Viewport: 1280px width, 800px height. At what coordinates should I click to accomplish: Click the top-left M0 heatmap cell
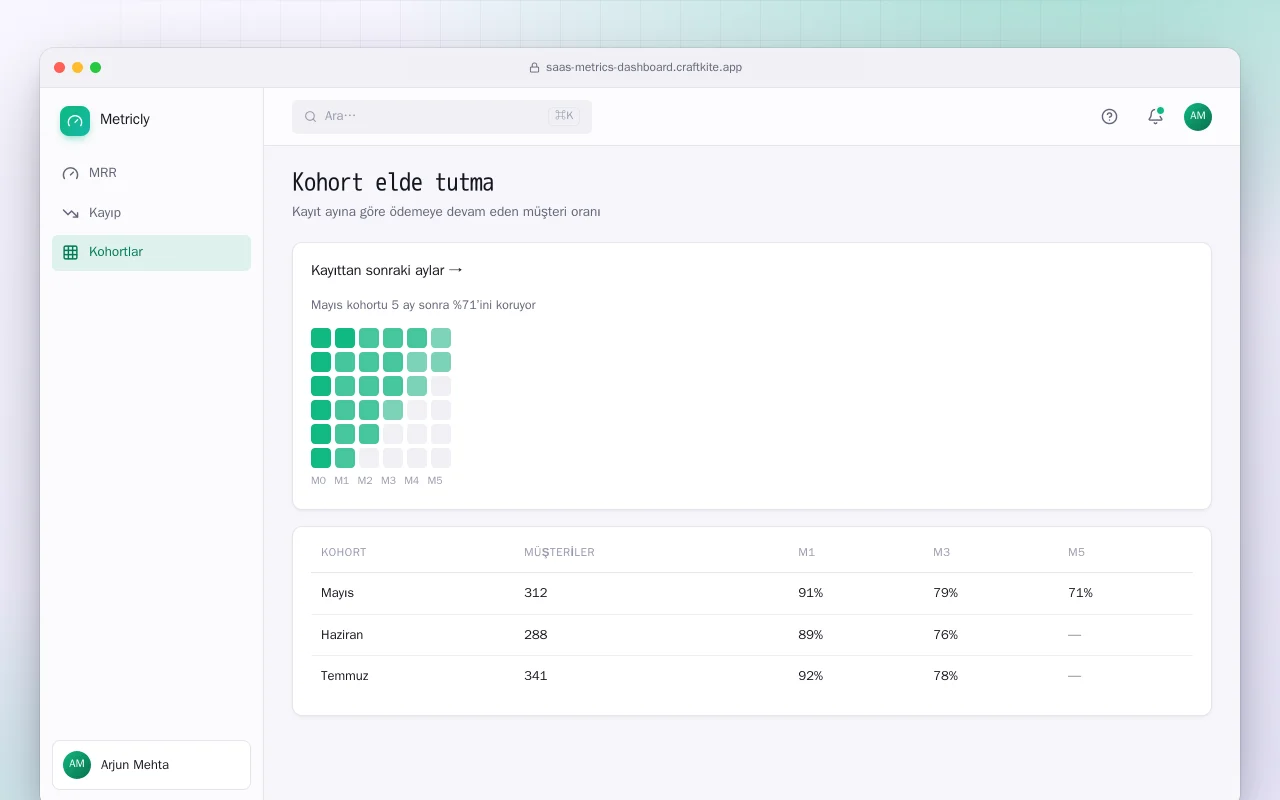pos(321,338)
